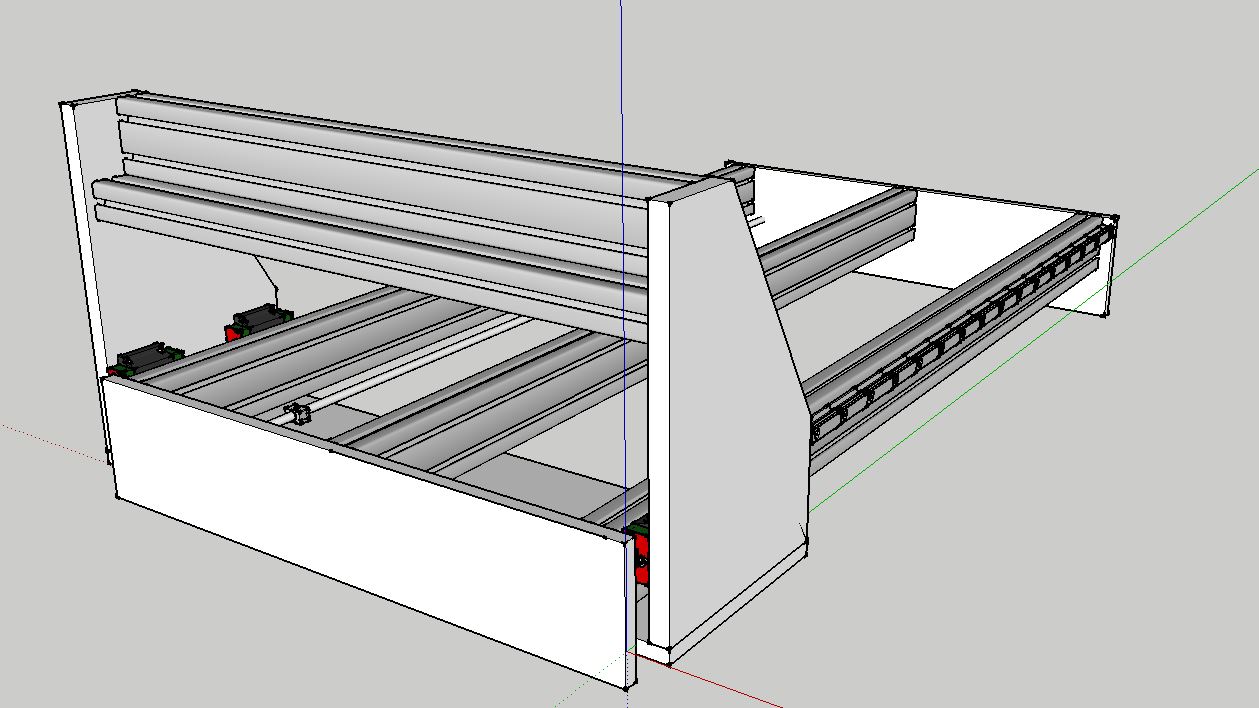Select the second green bearing carriage under gantry
The height and width of the screenshot is (708, 1259).
pos(259,320)
